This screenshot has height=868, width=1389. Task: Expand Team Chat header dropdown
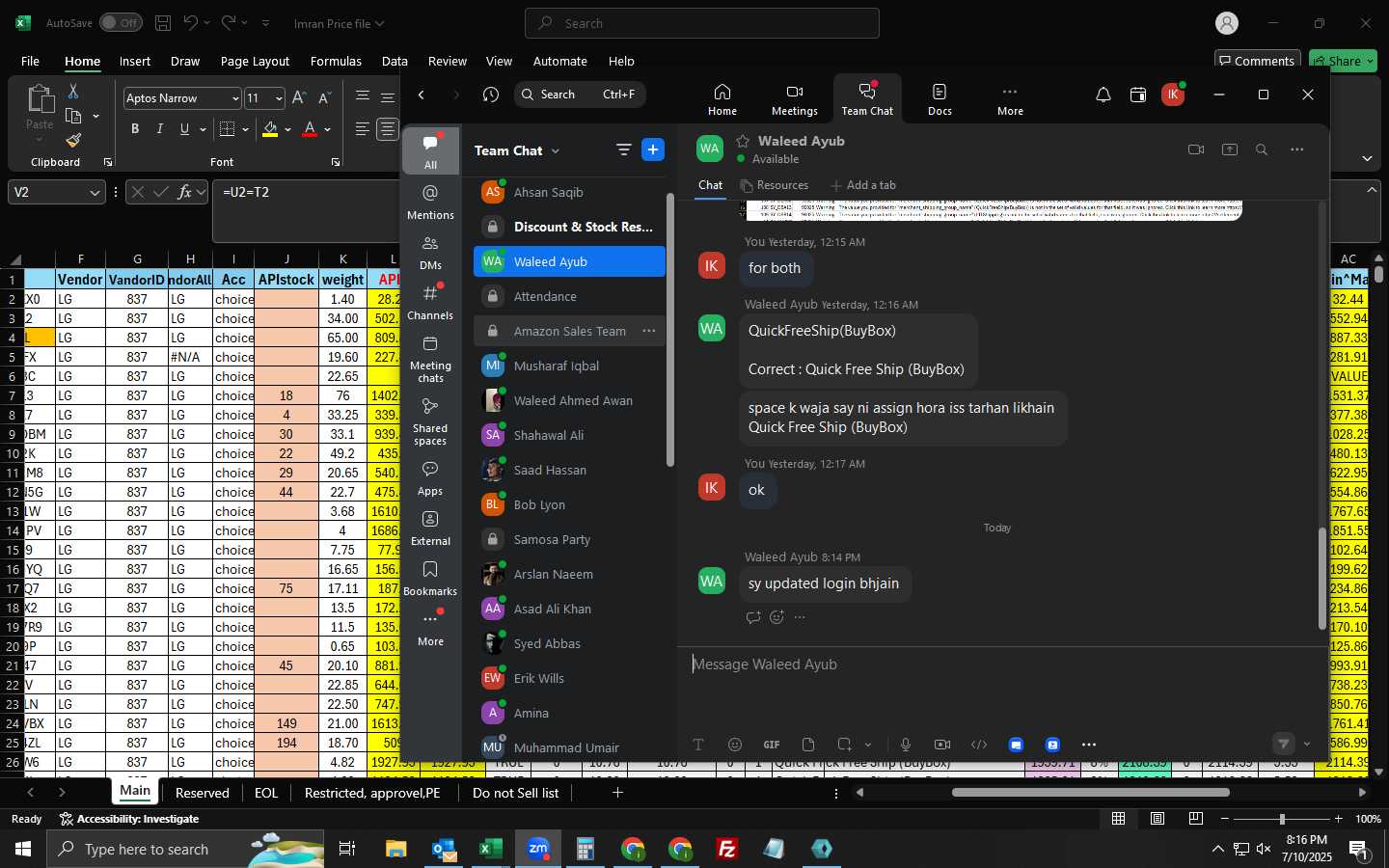click(x=556, y=150)
